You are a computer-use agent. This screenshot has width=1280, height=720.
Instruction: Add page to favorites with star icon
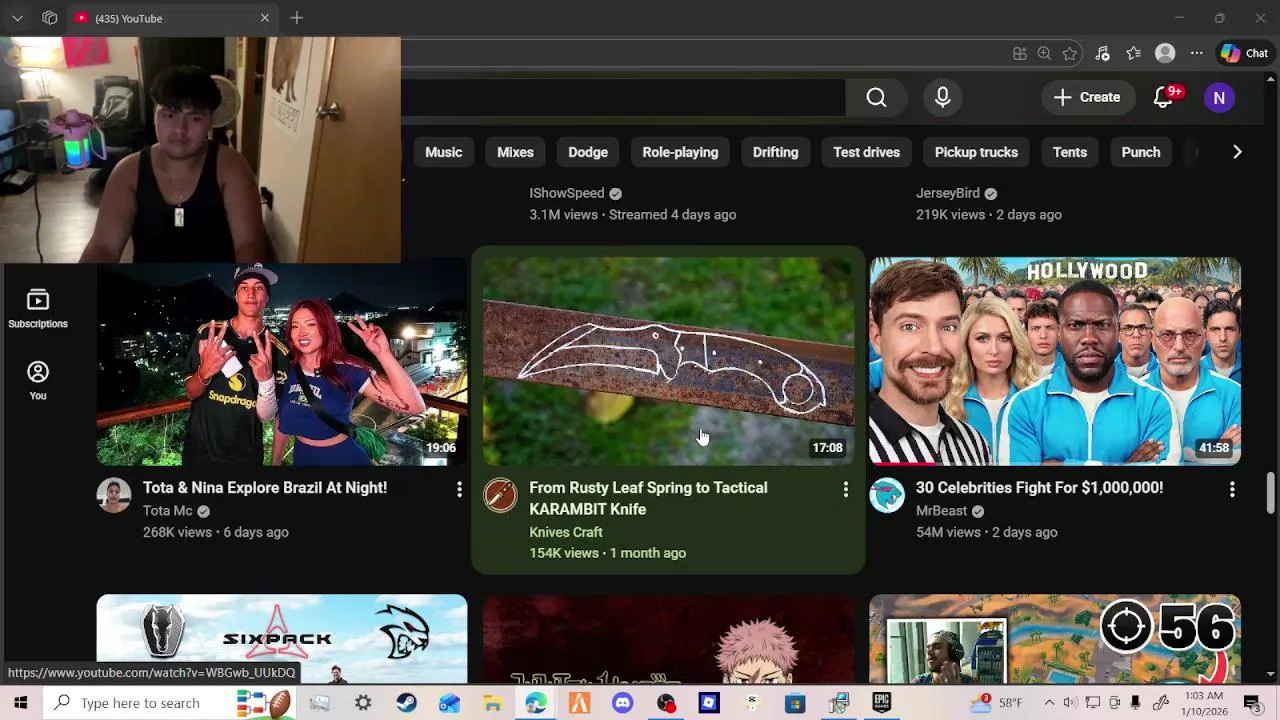pos(1070,54)
